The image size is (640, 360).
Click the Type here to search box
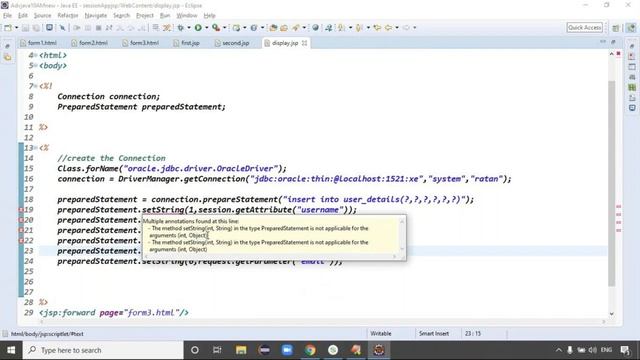pos(103,350)
